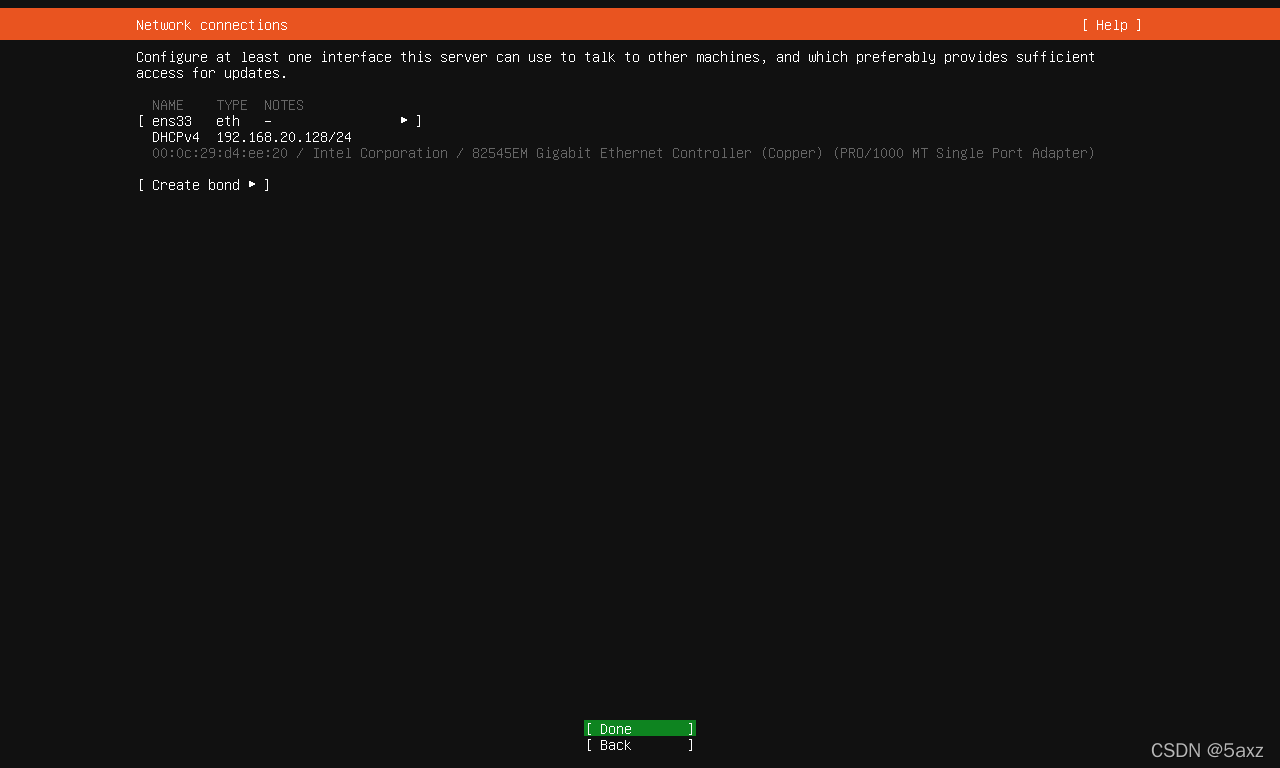
Task: Click the eth type value
Action: coord(228,121)
